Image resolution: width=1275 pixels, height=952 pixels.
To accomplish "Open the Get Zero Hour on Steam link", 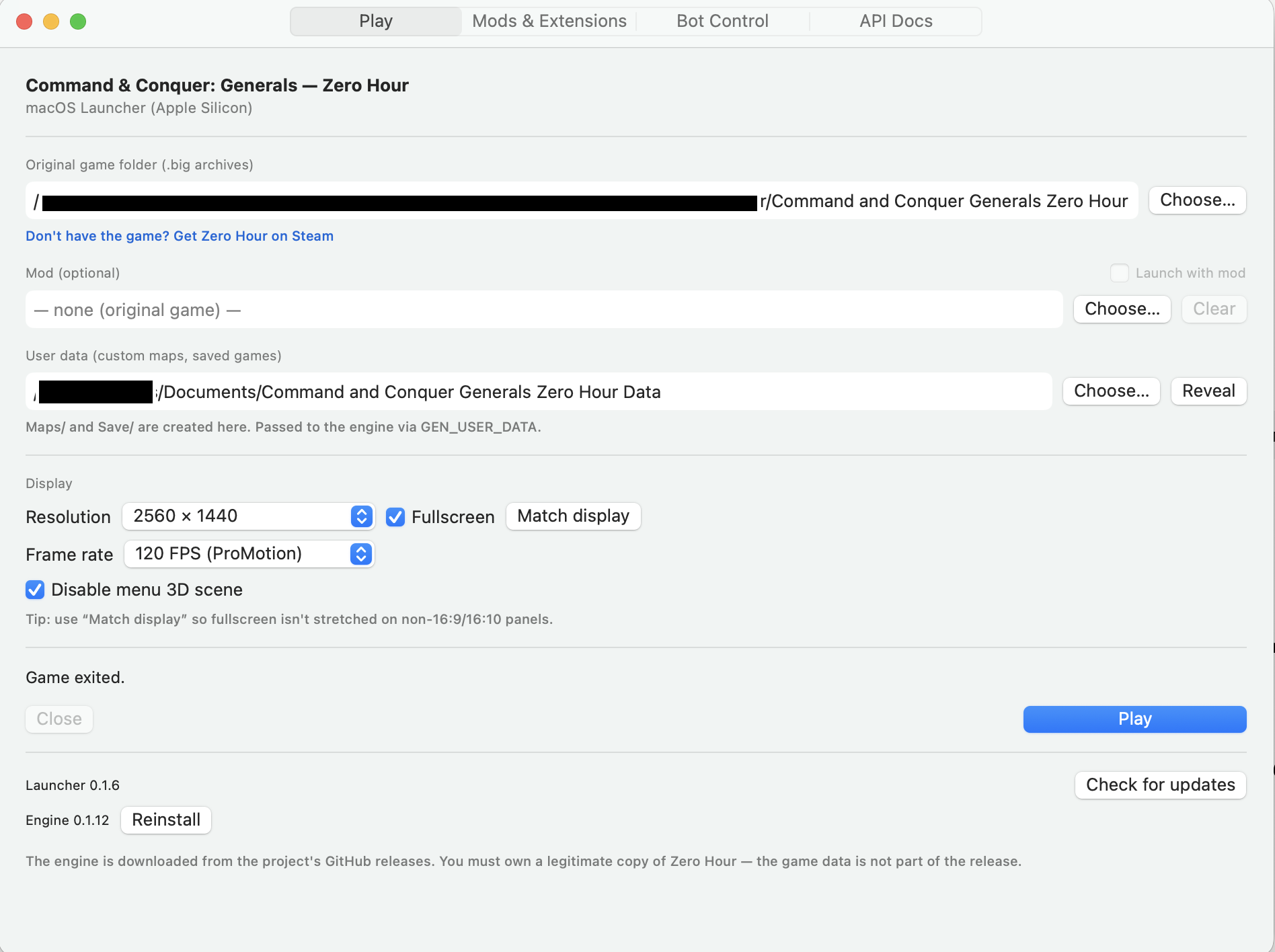I will [x=180, y=236].
